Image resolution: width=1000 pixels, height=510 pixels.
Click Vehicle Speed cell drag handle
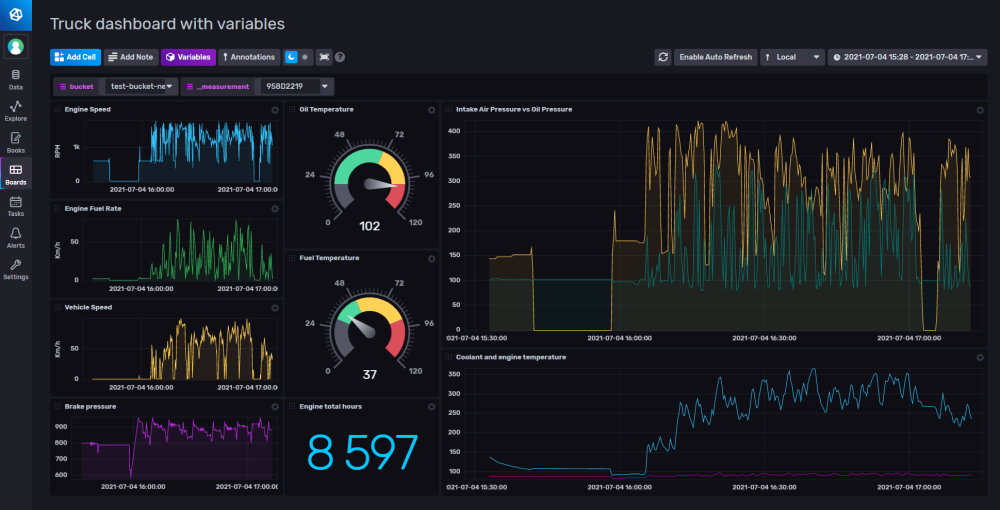click(57, 307)
